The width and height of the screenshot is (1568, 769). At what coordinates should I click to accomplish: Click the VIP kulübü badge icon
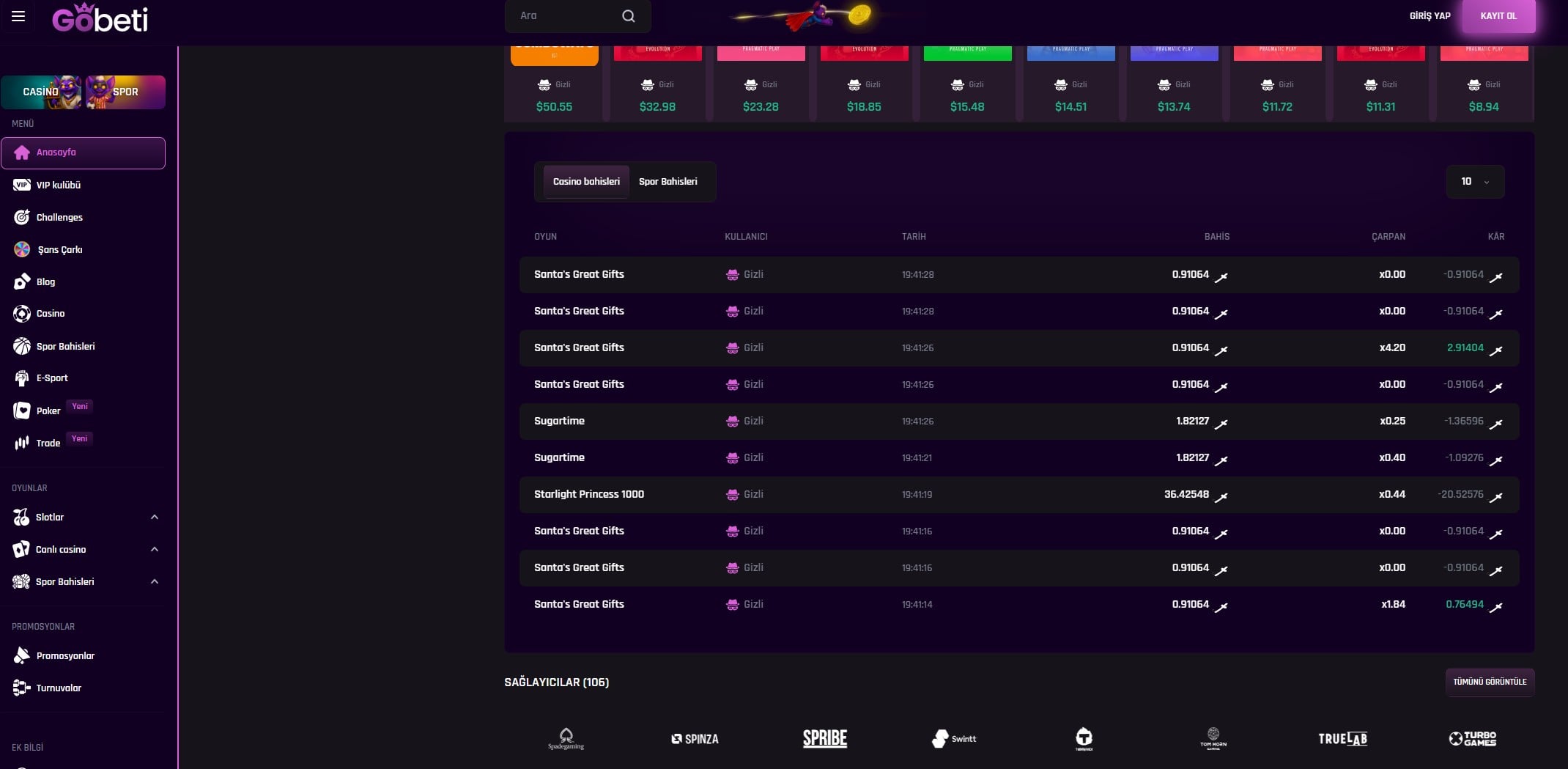(x=22, y=185)
